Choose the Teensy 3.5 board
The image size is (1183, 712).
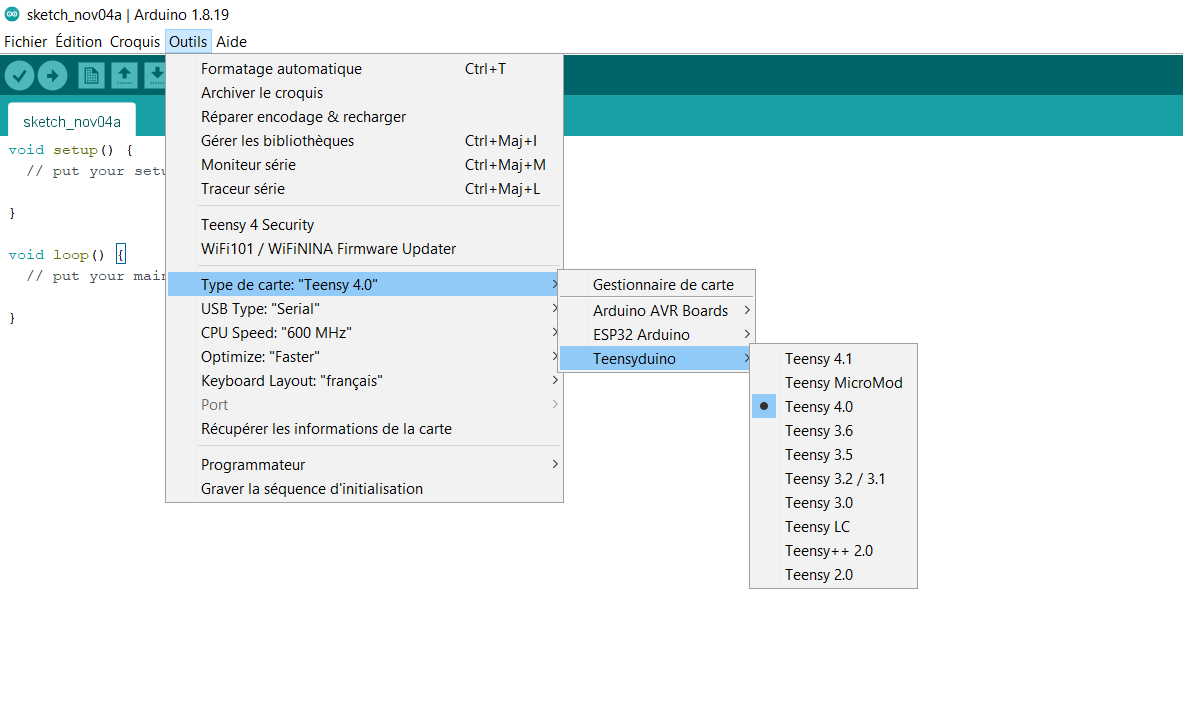834,455
